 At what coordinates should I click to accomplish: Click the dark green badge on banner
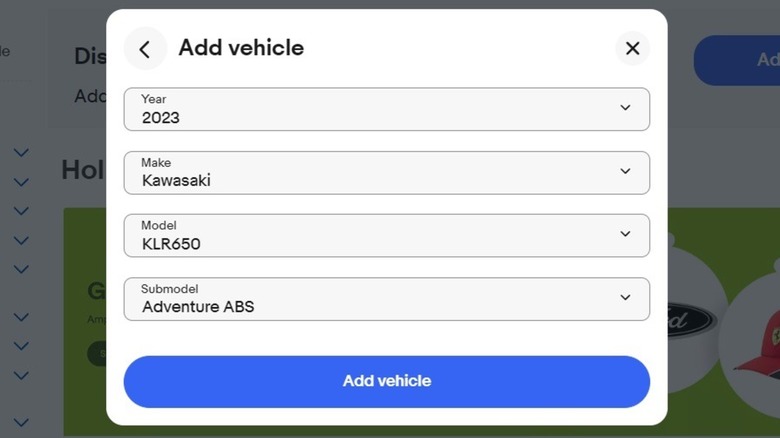97,353
